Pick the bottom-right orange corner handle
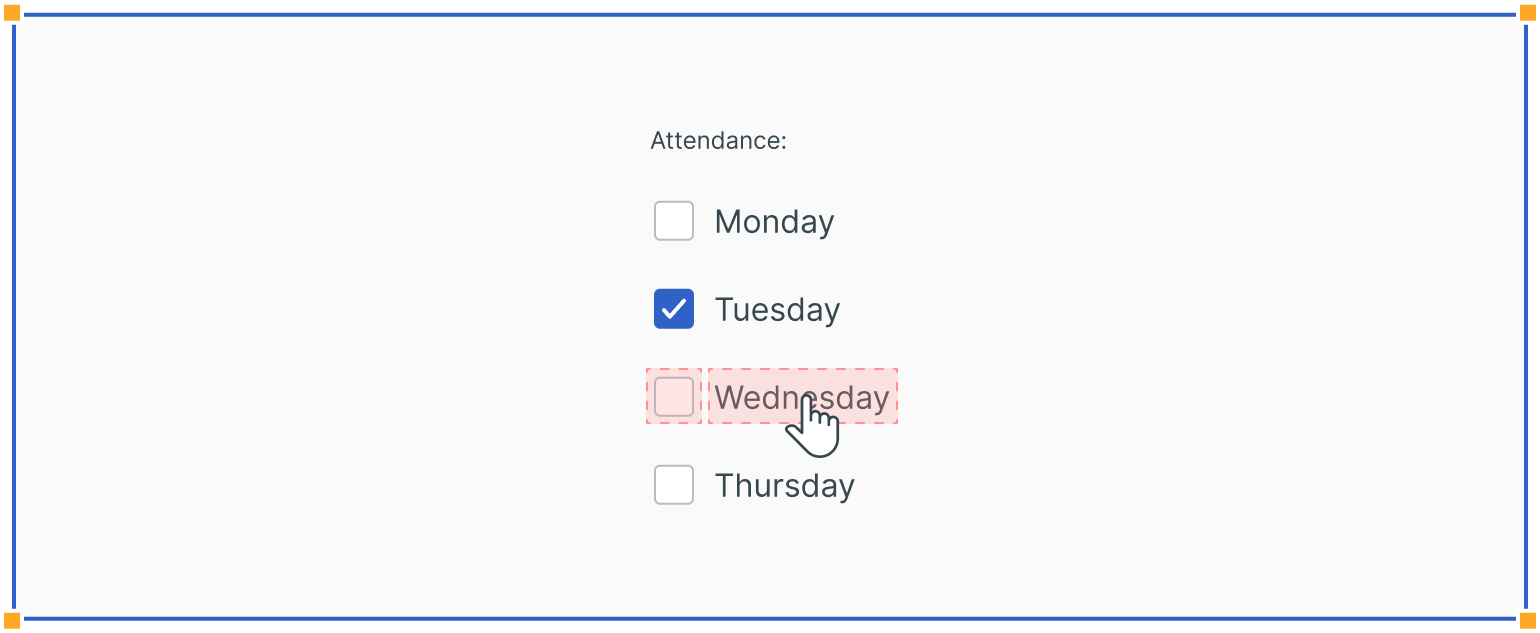1540x633 pixels. 1528,621
